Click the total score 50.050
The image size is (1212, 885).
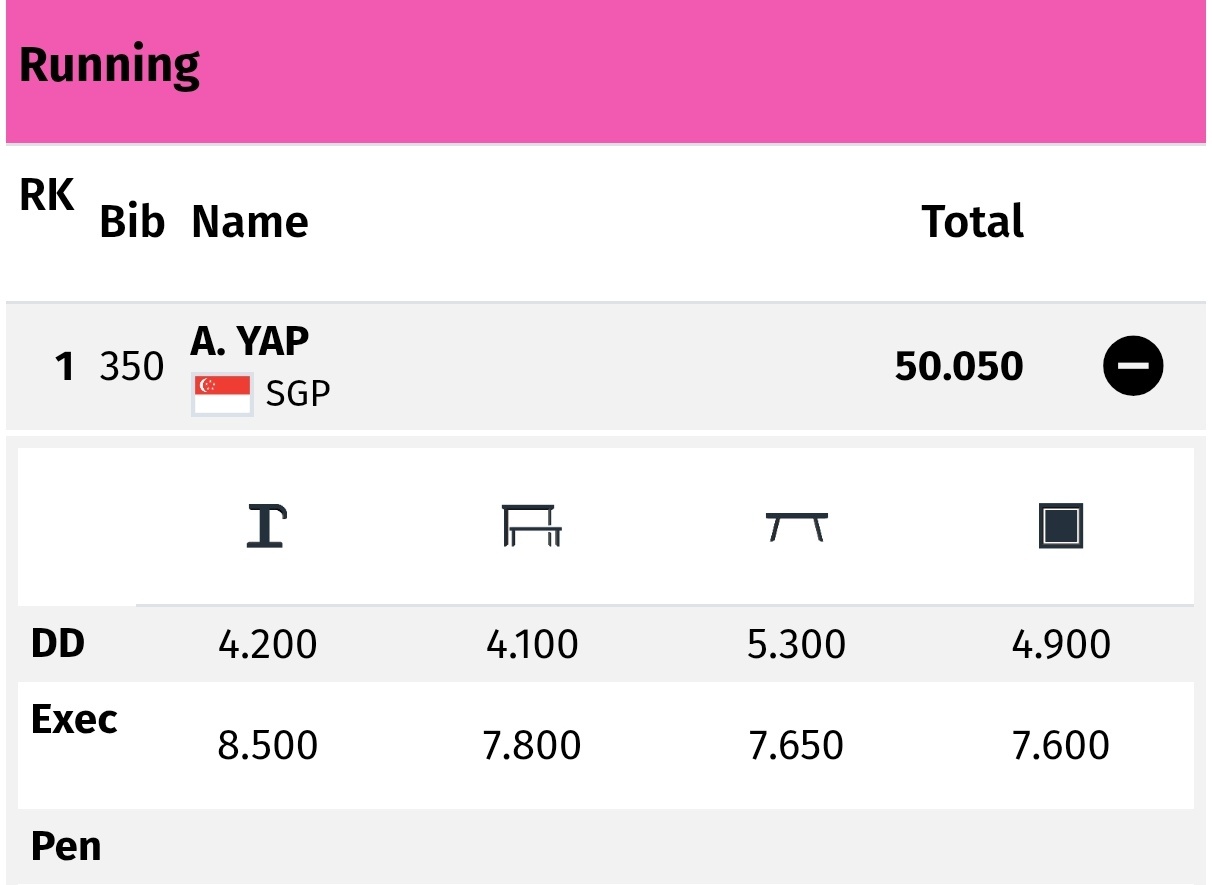click(x=959, y=367)
